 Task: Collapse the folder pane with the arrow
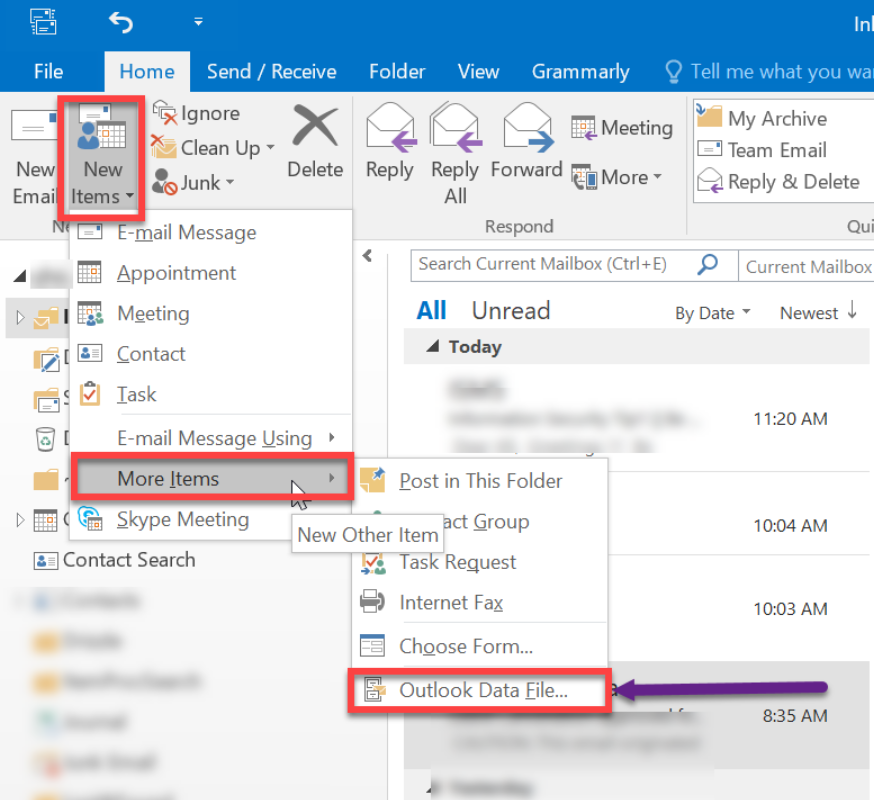click(367, 255)
